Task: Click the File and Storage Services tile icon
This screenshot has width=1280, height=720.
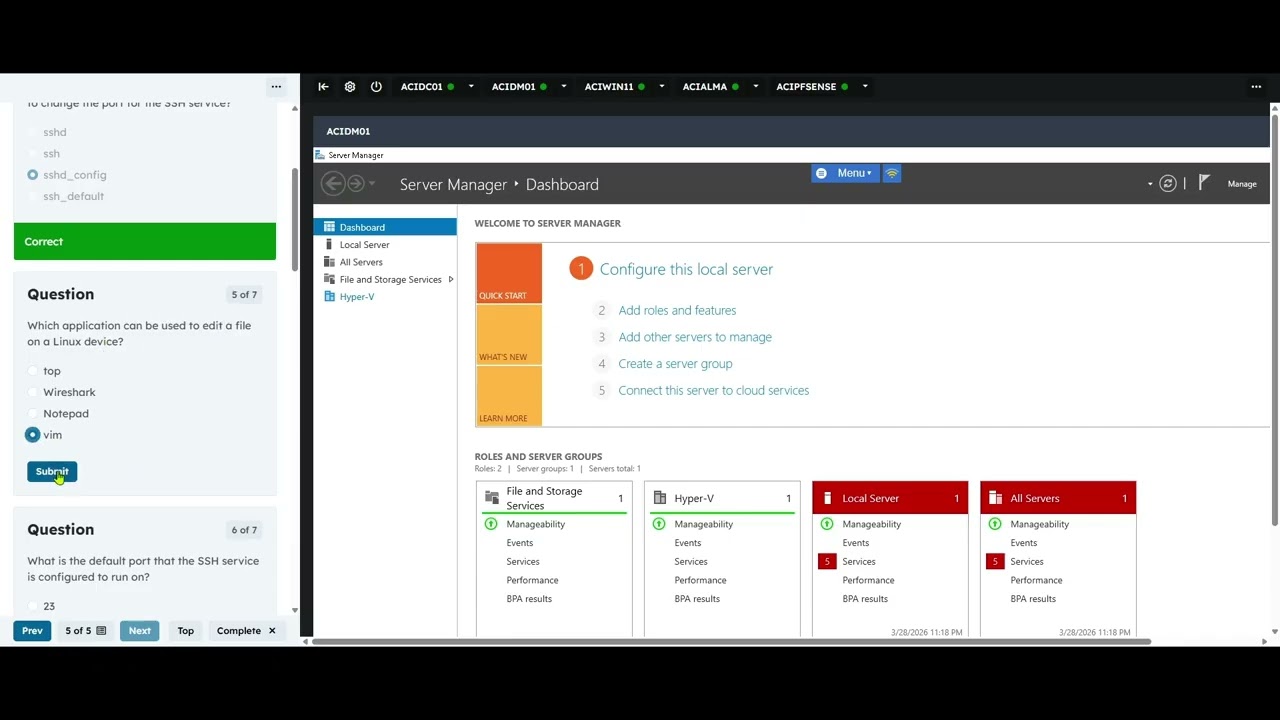Action: 491,497
